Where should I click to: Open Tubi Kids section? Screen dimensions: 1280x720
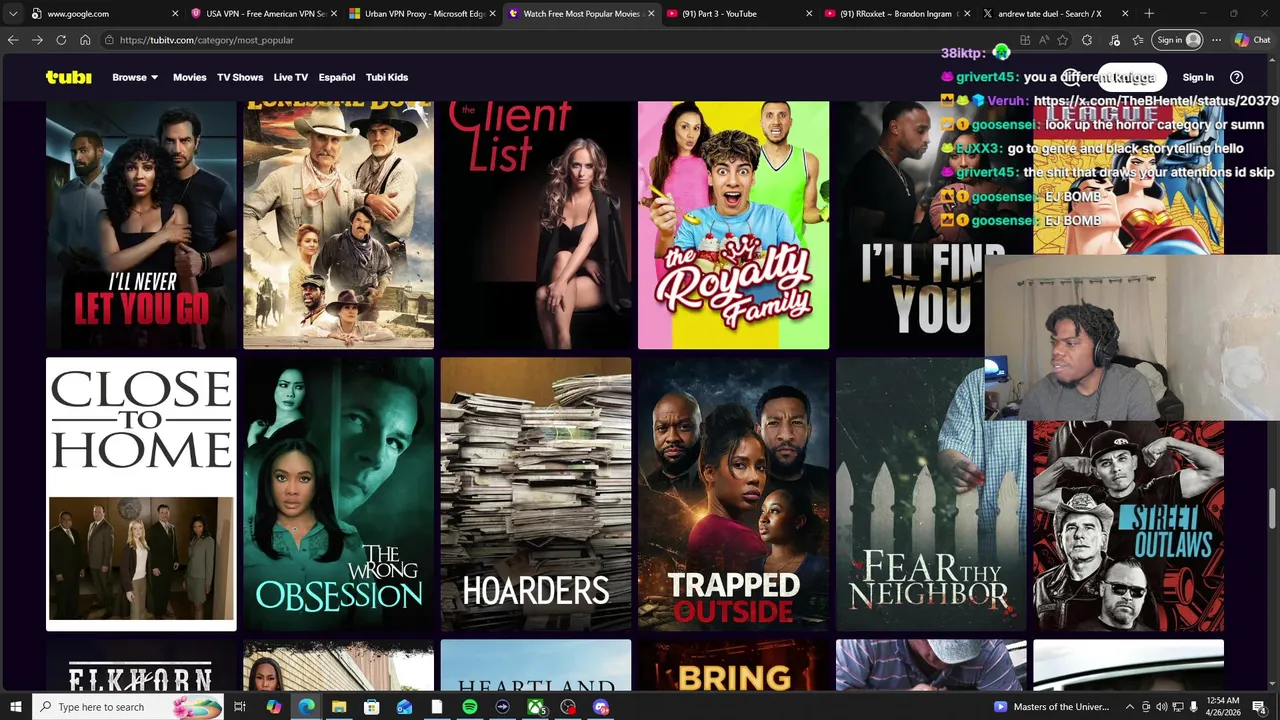[x=387, y=77]
